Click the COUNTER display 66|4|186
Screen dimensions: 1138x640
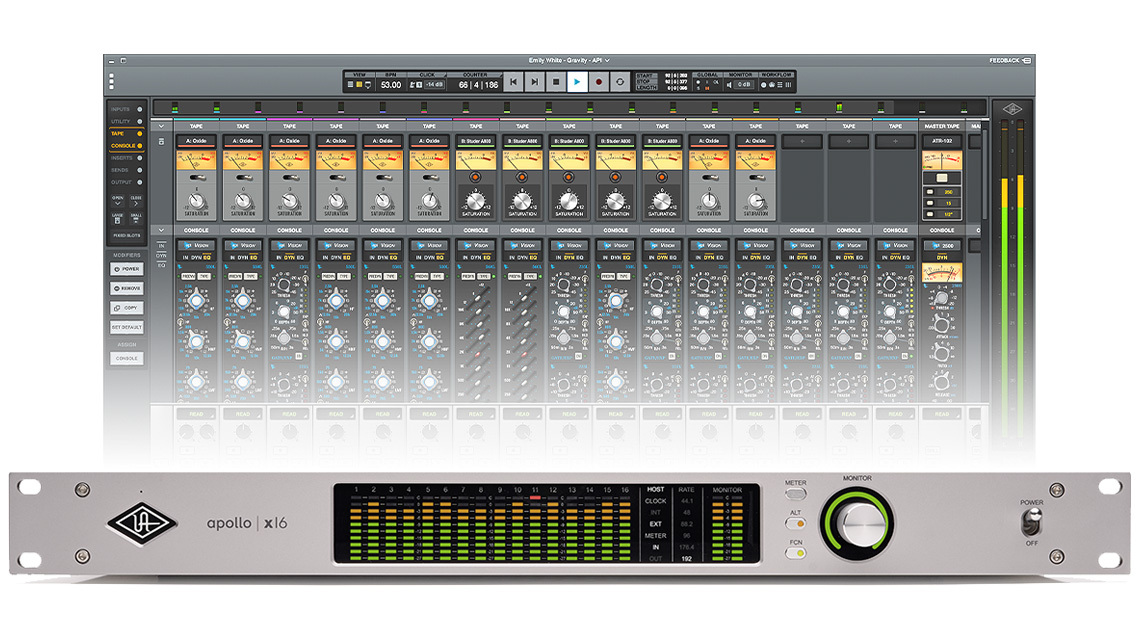coord(478,85)
